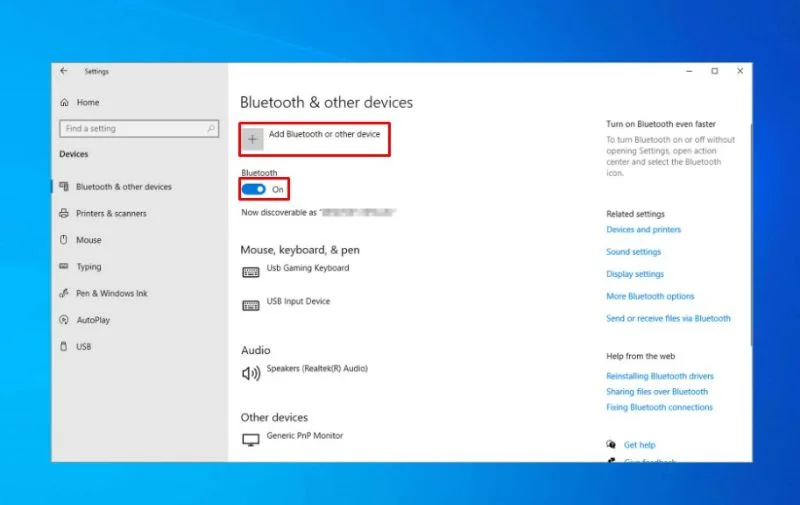This screenshot has height=505, width=800.
Task: Open Display settings link
Action: click(635, 274)
